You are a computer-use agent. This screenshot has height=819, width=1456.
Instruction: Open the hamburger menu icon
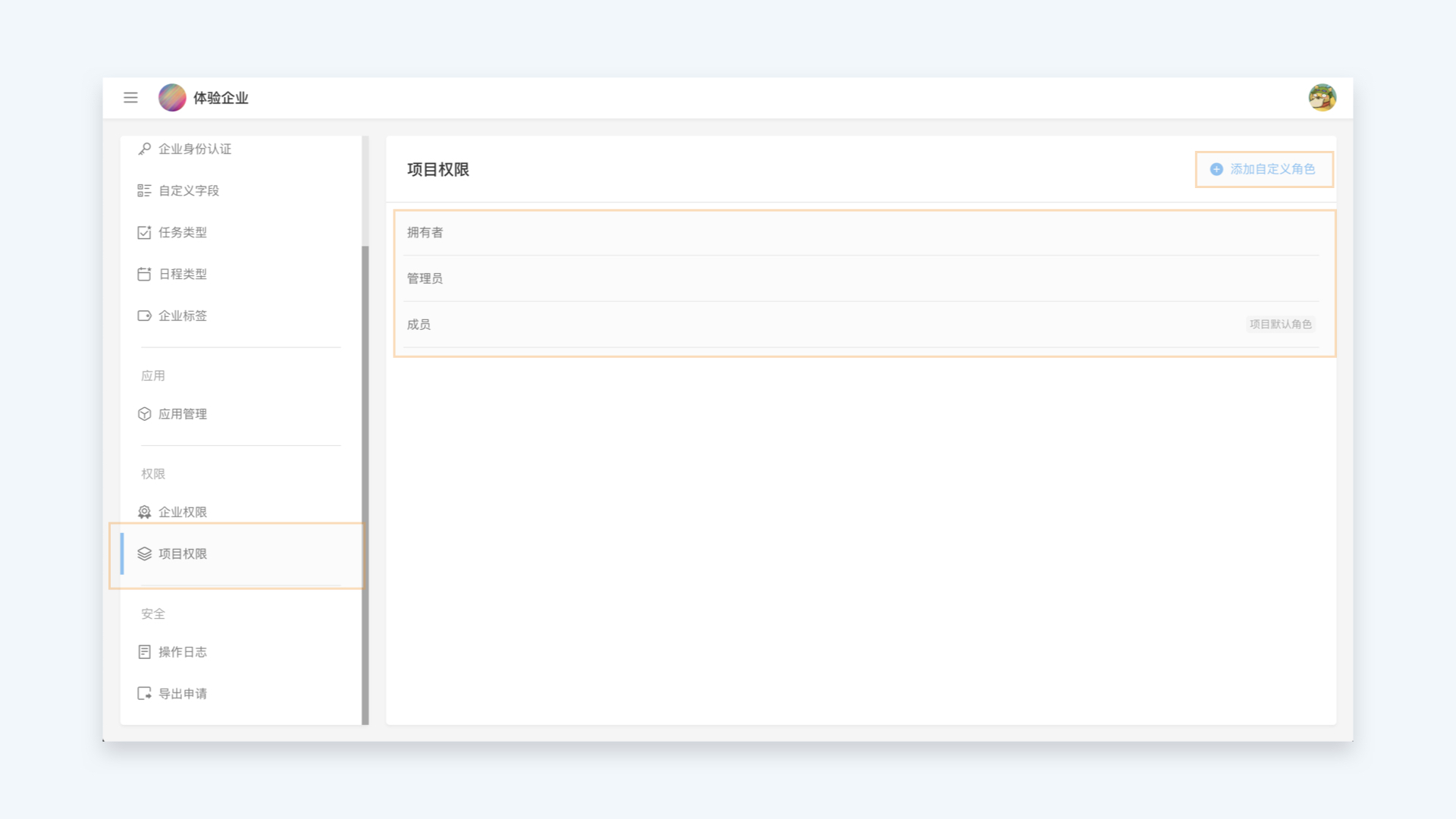(x=130, y=98)
